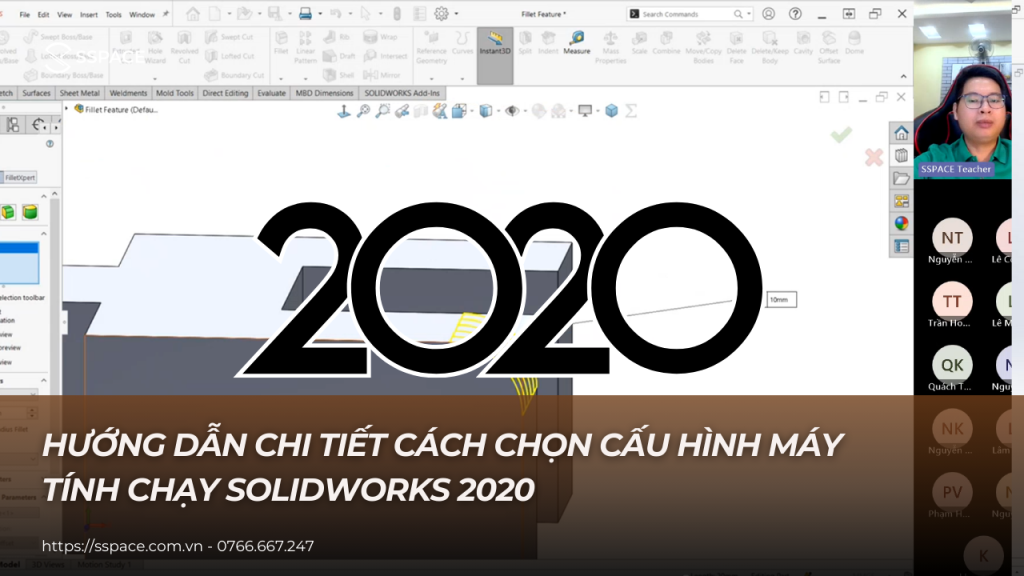Open the Insert menu
1024x576 pixels.
coord(89,14)
